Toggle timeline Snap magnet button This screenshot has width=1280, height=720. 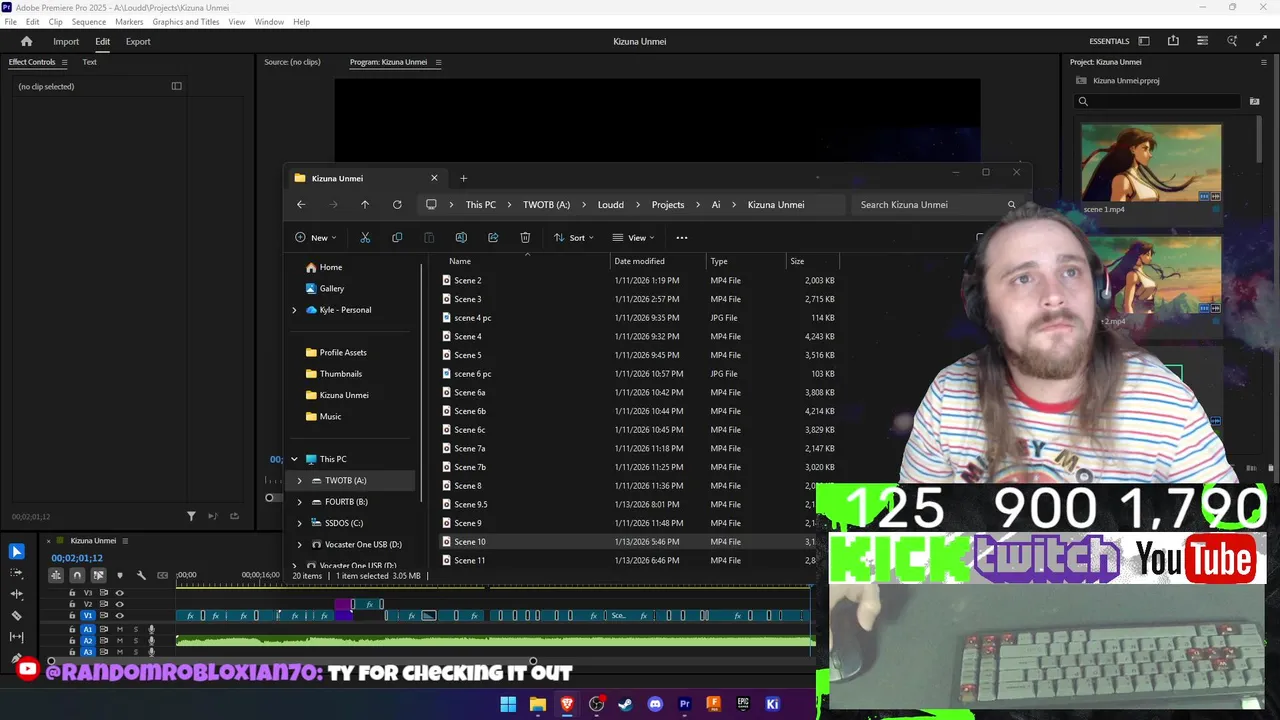pos(77,575)
